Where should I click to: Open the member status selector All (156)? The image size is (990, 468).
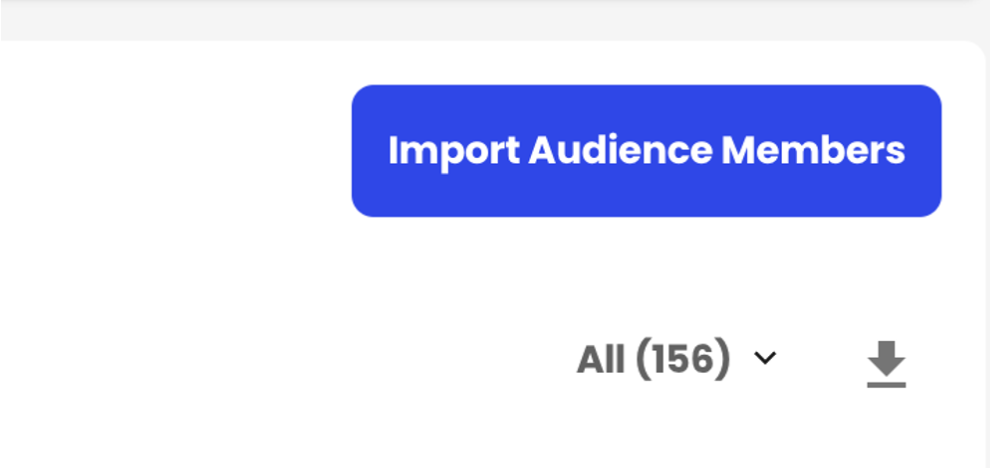point(677,359)
